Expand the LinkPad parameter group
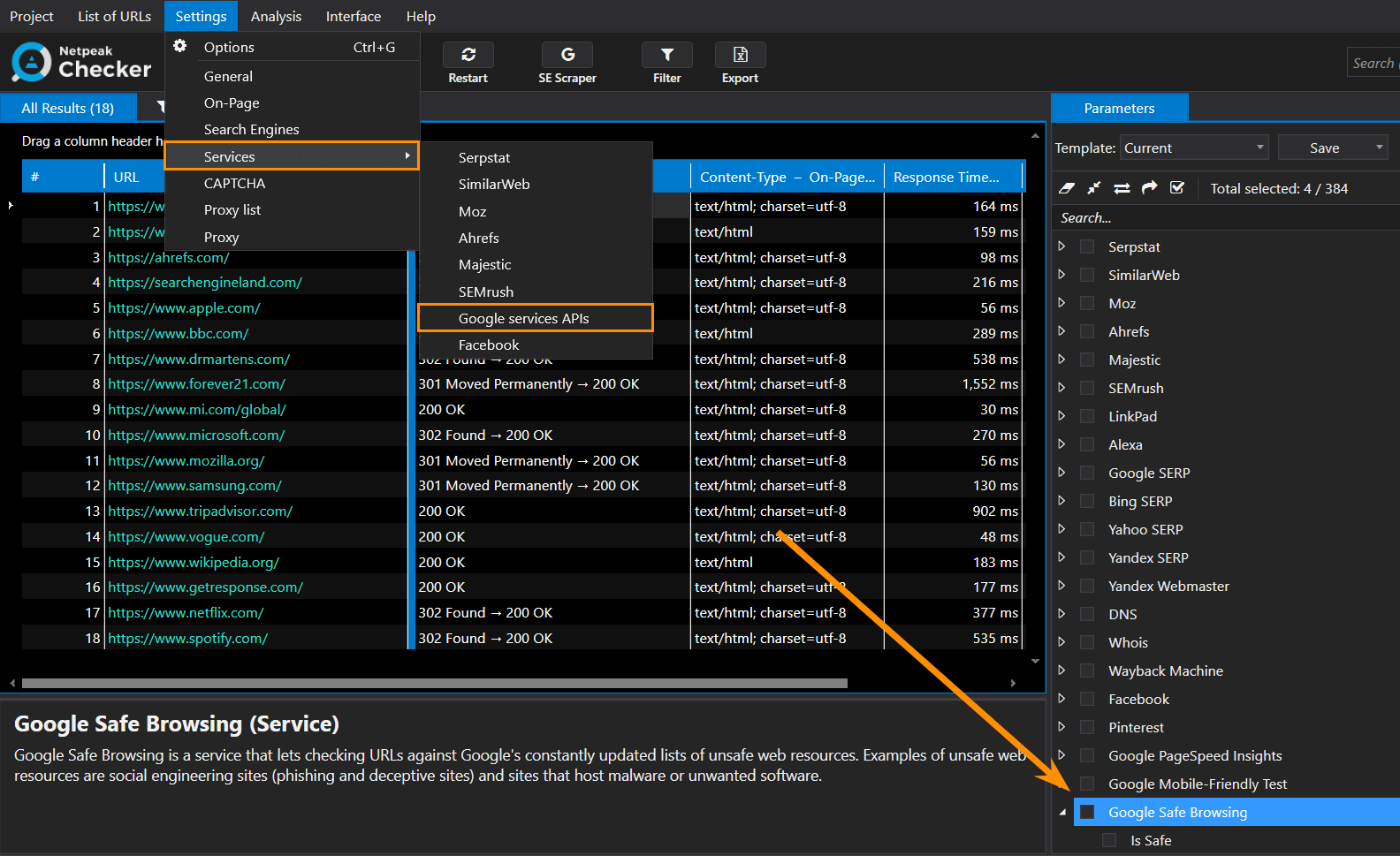The height and width of the screenshot is (856, 1400). 1061,415
